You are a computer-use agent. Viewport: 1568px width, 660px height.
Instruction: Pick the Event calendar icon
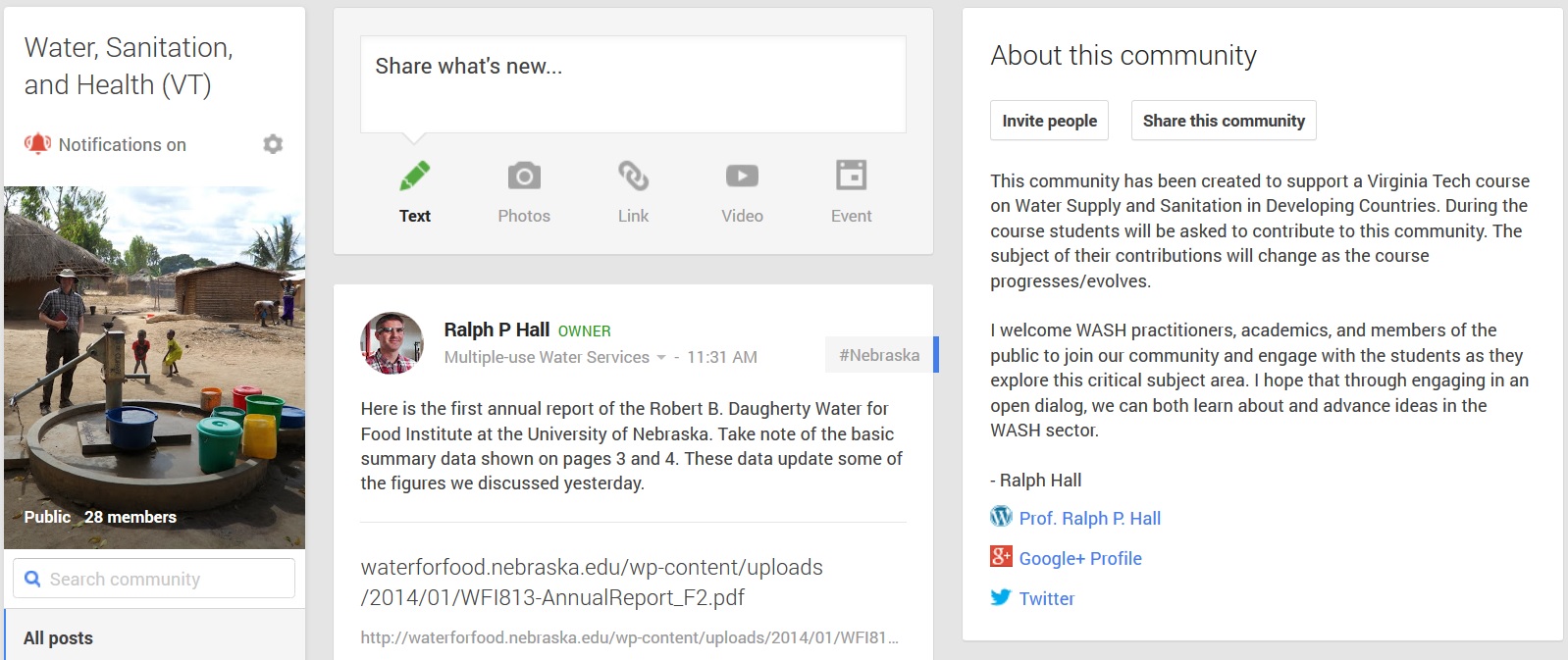[851, 177]
